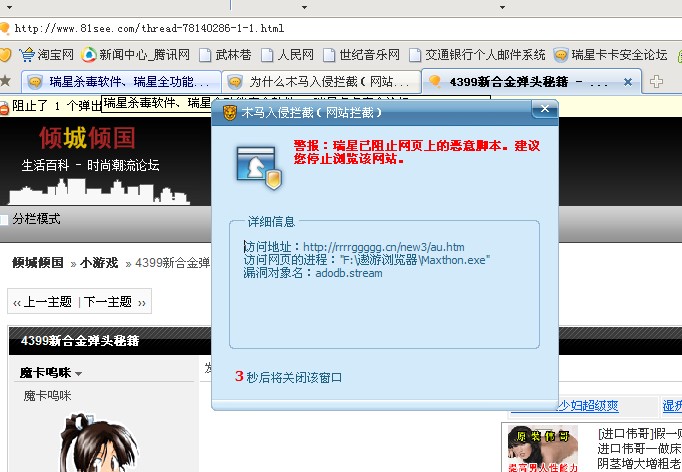Image resolution: width=682 pixels, height=472 pixels.
Task: Click the adodb.stream vulnerability name
Action: click(349, 273)
